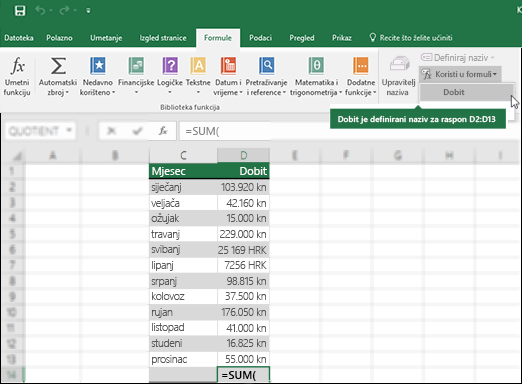The width and height of the screenshot is (522, 384).
Task: Expand the Koristi u formuli dropdown
Action: coord(460,74)
